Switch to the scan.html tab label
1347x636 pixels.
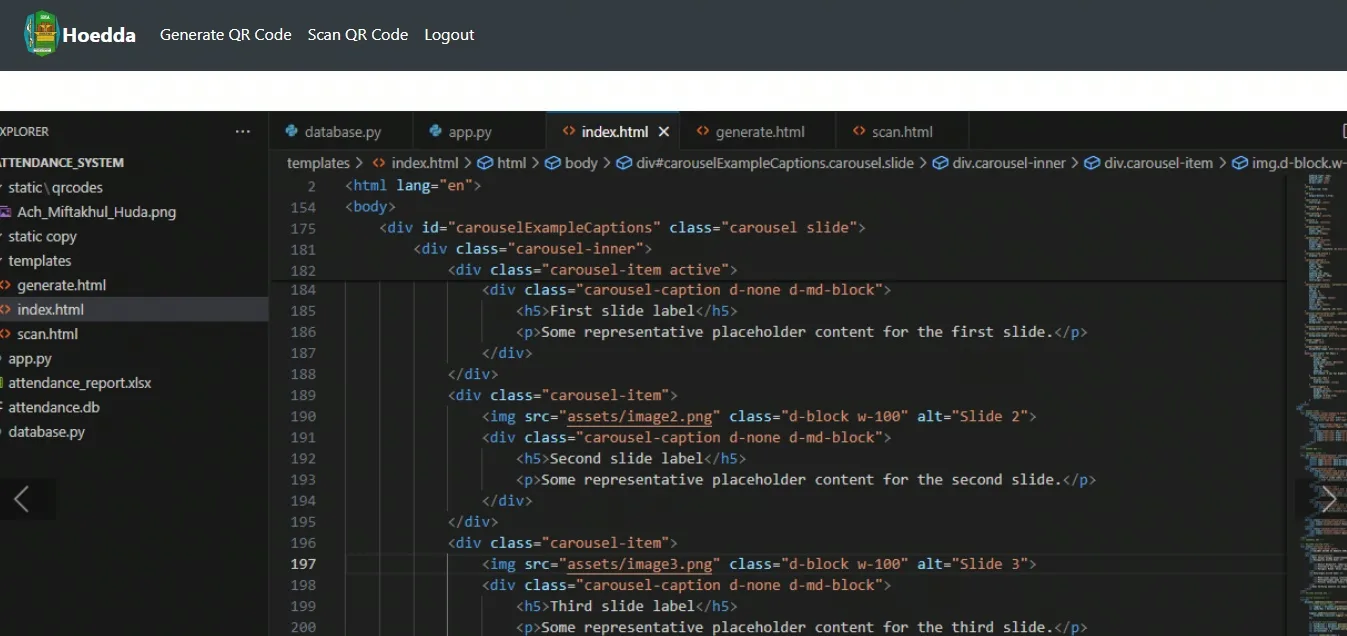click(x=902, y=131)
